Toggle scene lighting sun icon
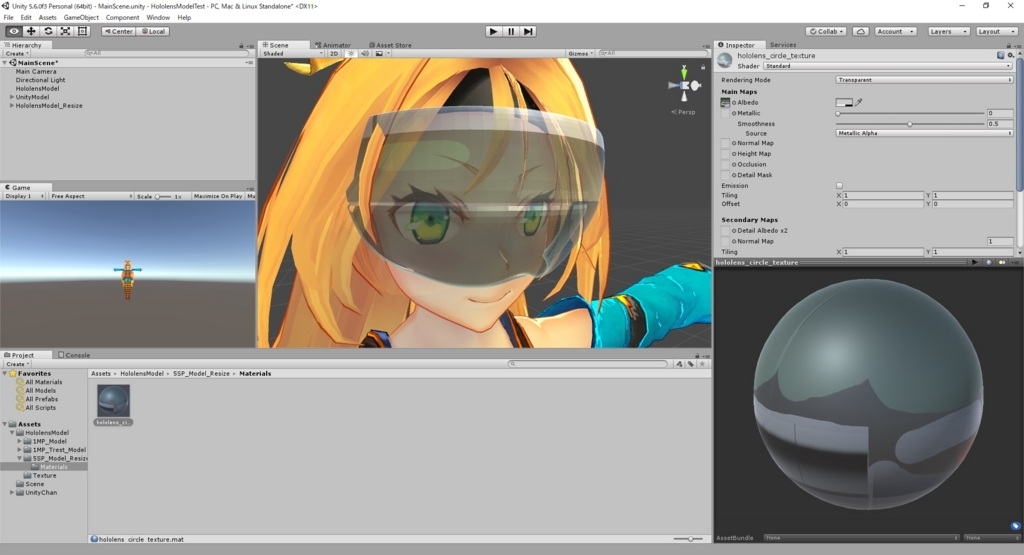 coord(351,54)
